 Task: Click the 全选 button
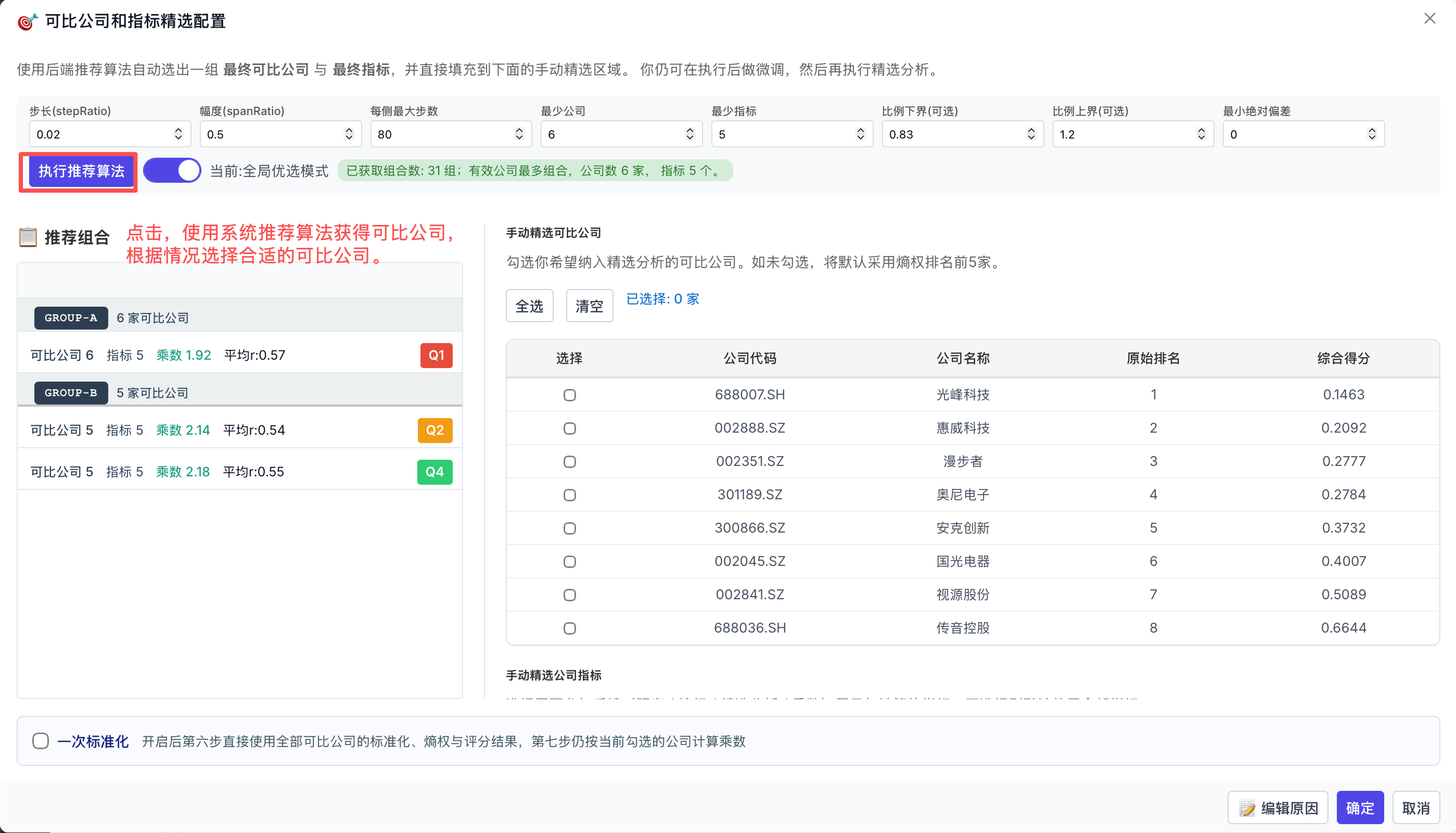coord(529,306)
